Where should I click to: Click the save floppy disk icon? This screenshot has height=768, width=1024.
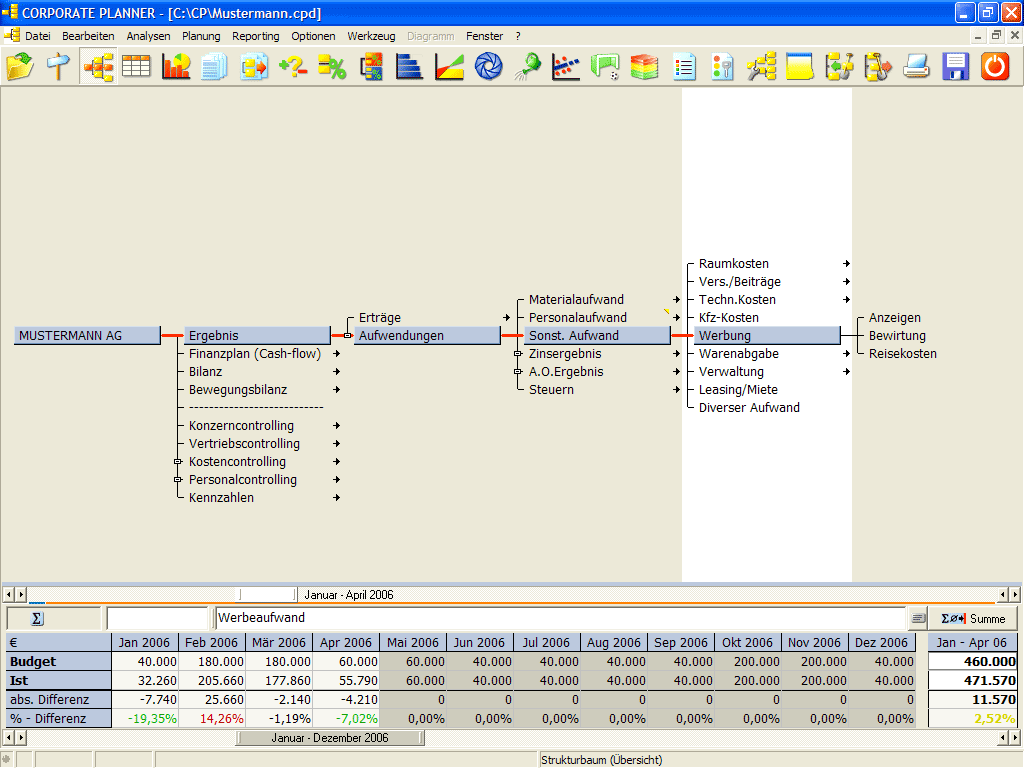coord(956,67)
